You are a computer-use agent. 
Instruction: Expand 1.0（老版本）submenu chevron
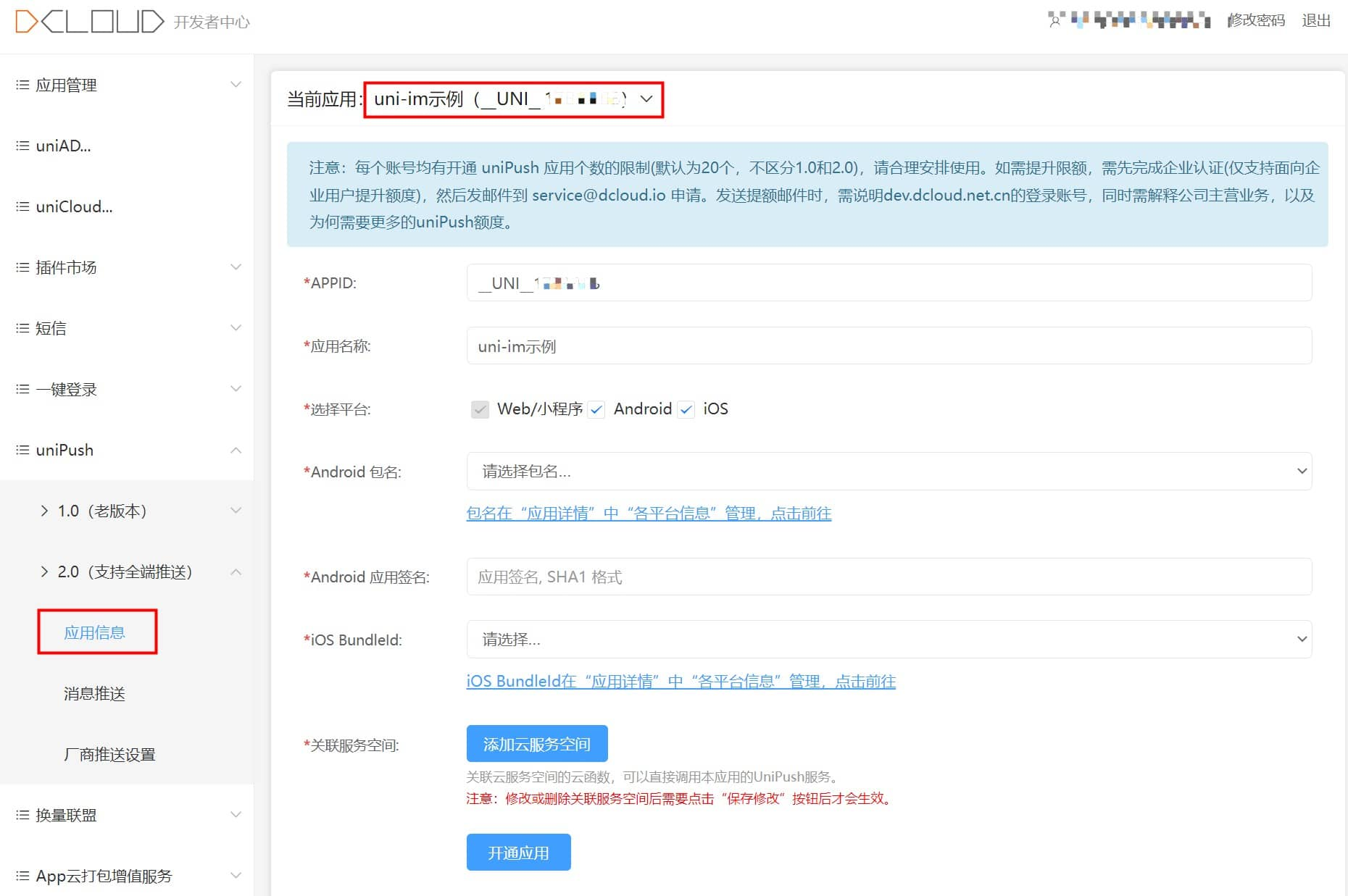click(x=236, y=511)
